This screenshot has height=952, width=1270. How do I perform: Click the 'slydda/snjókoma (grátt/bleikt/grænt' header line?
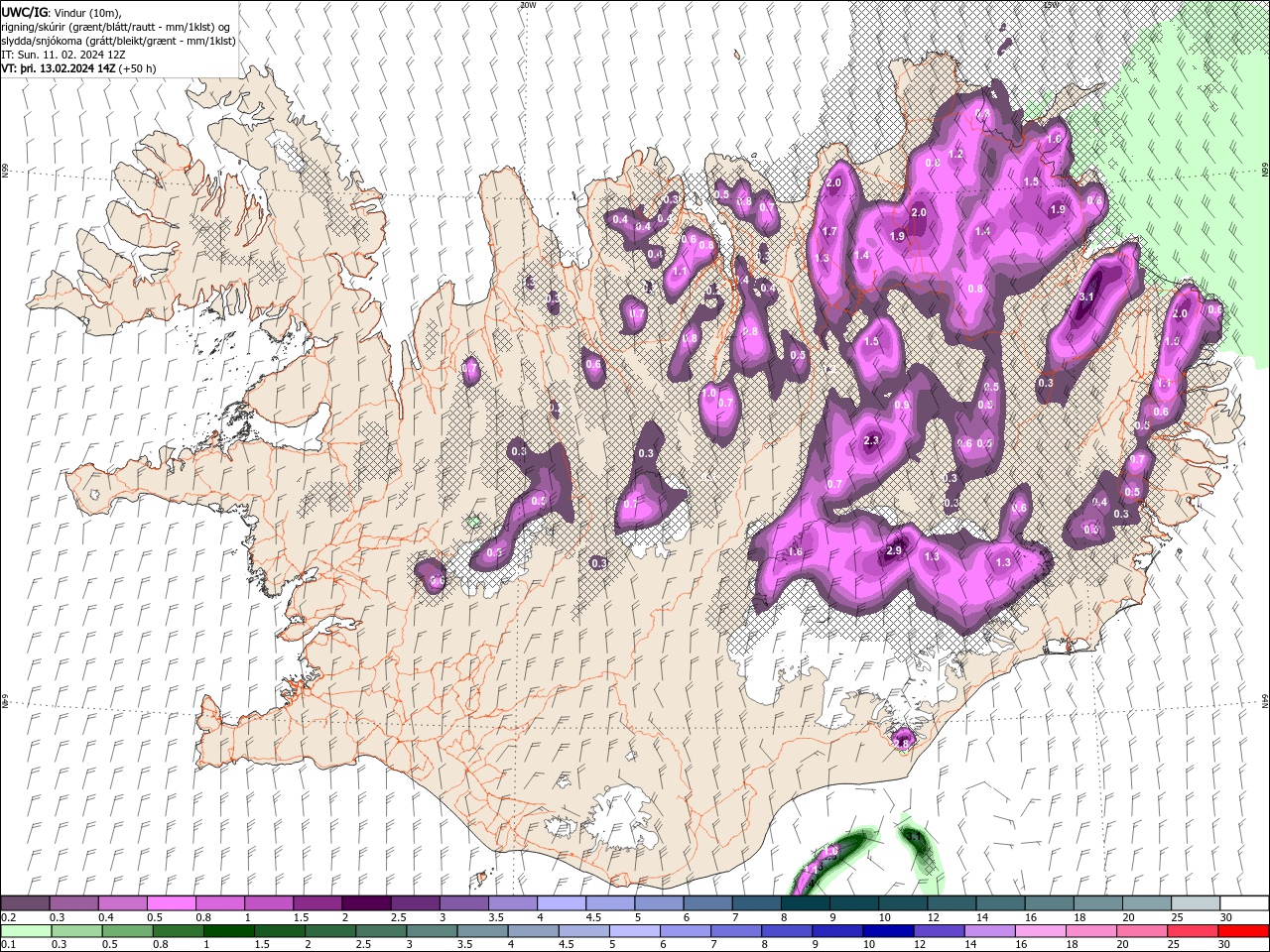pos(118,40)
